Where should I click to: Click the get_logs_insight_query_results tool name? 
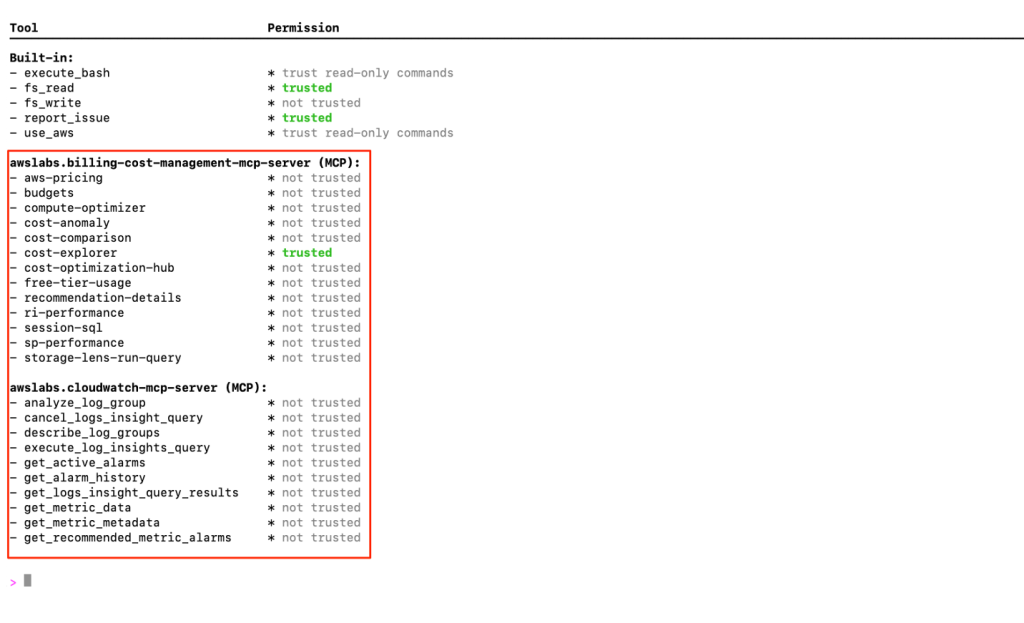[131, 493]
